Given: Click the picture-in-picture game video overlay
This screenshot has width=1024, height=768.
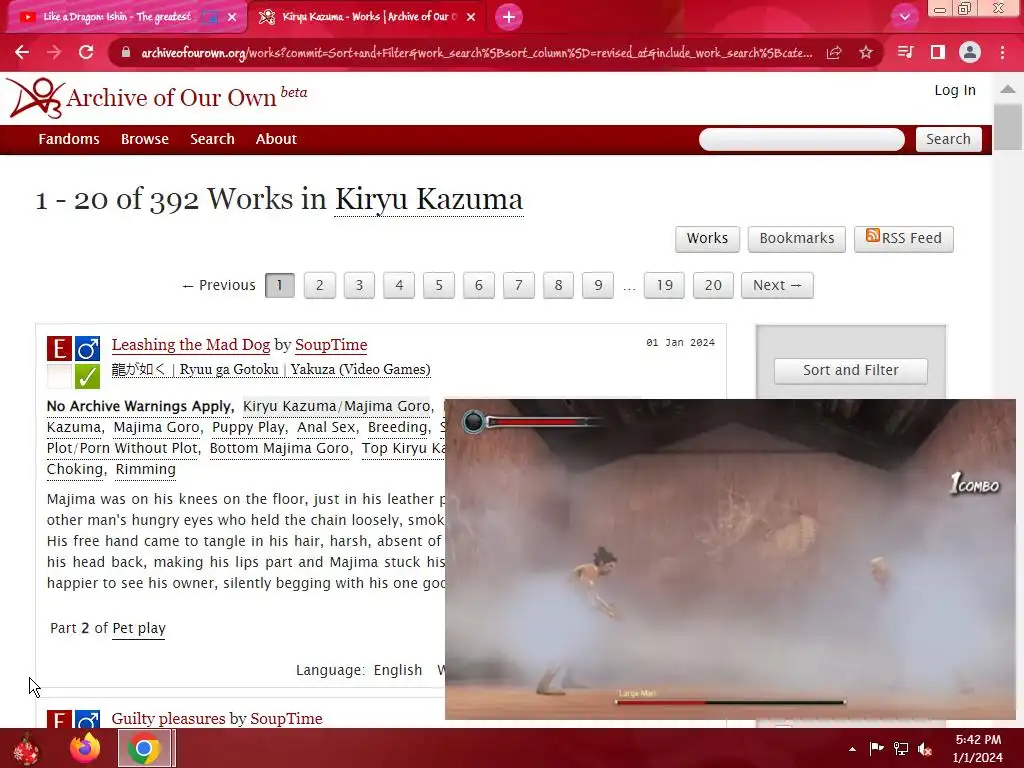Looking at the screenshot, I should click(x=730, y=559).
